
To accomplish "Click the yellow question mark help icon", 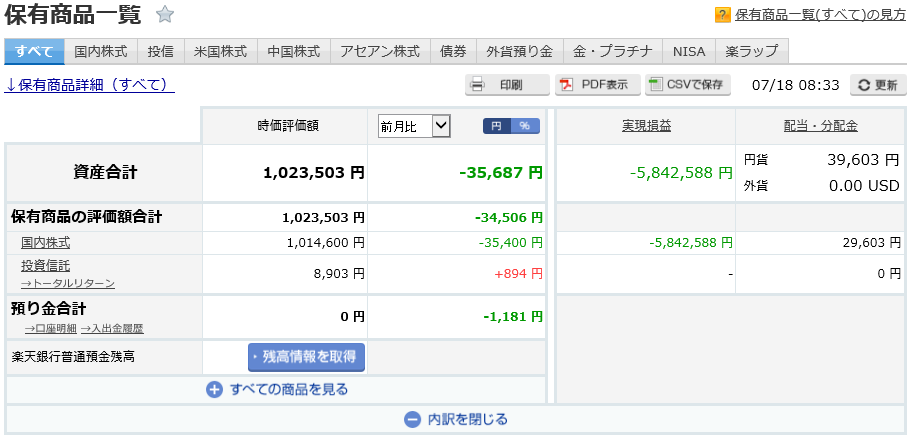I will click(722, 15).
